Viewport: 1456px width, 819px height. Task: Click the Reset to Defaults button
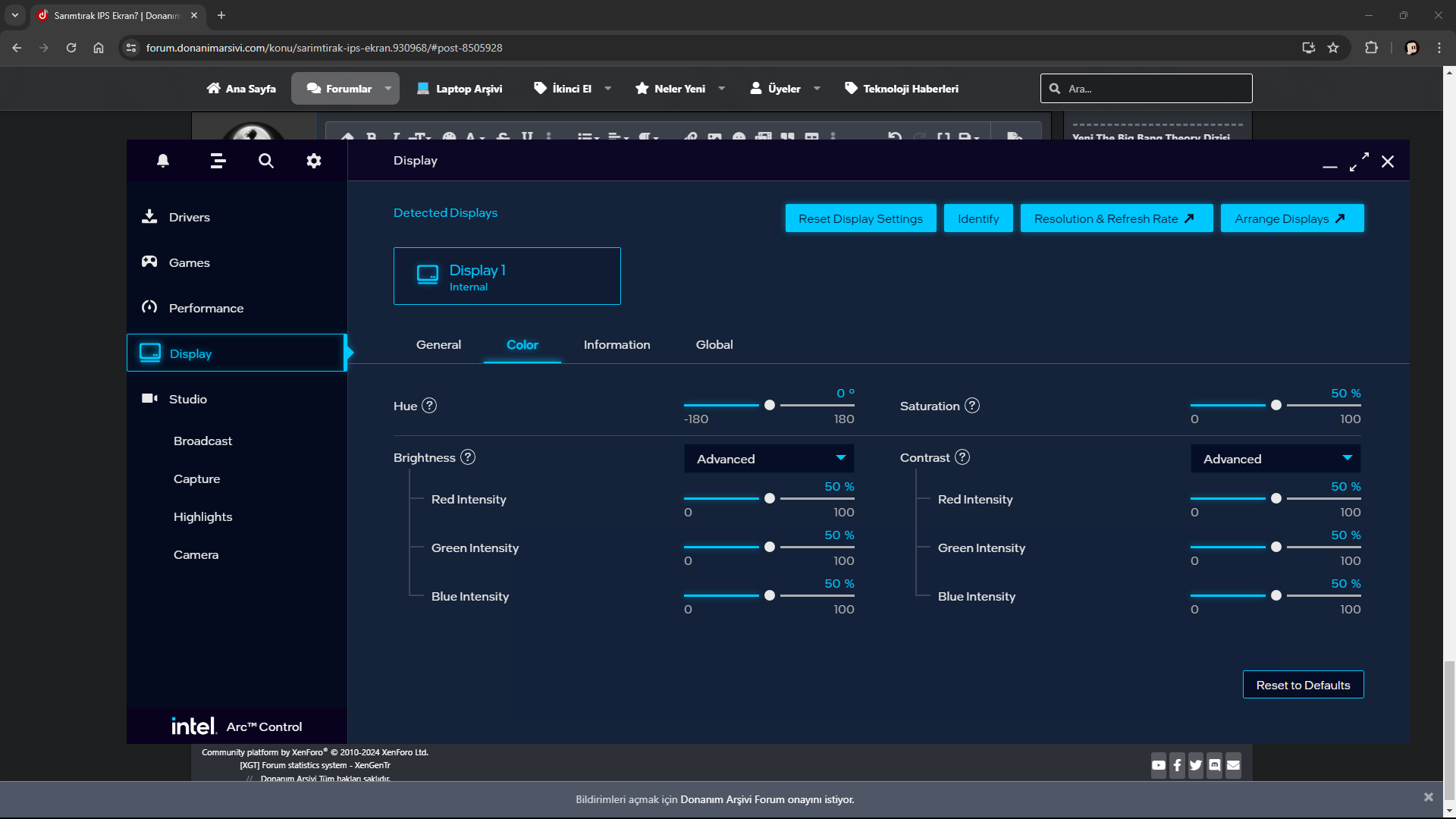tap(1303, 685)
